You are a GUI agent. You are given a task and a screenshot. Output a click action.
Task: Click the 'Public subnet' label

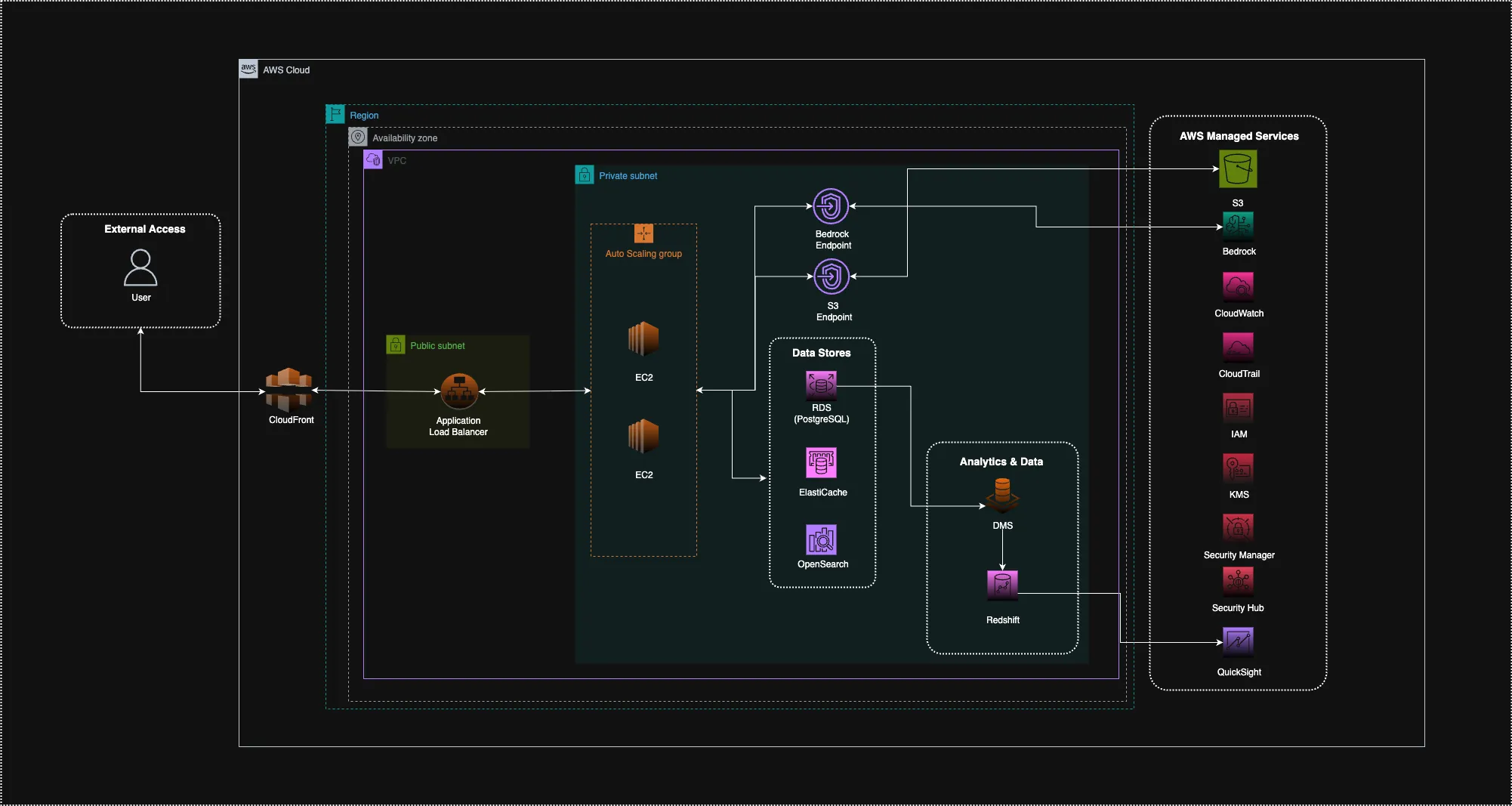point(437,346)
